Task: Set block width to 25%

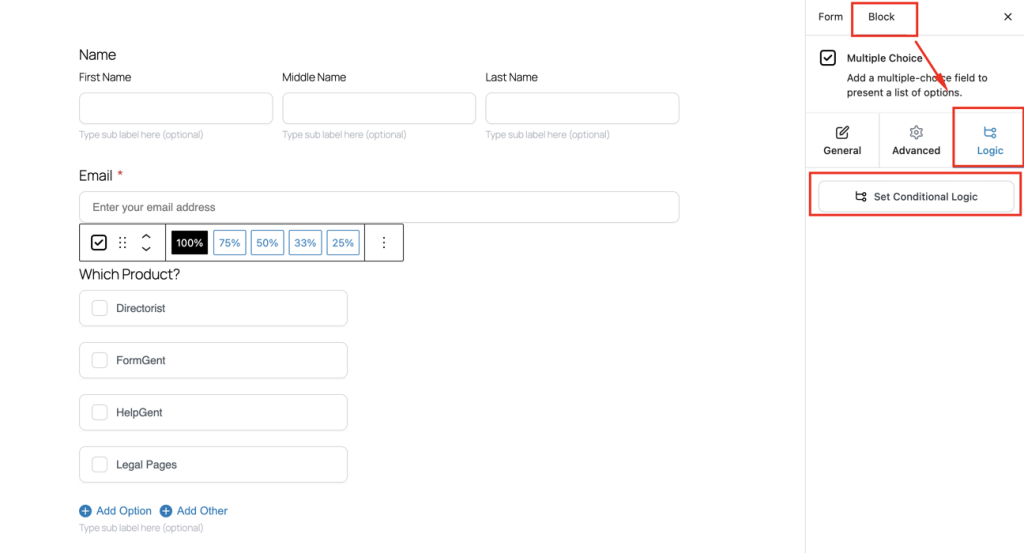Action: [x=343, y=243]
